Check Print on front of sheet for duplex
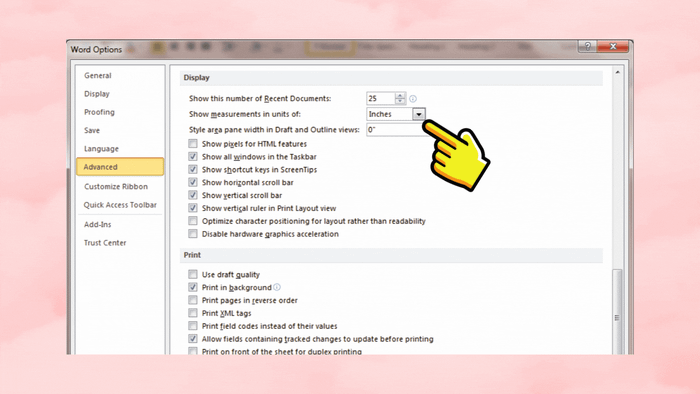Screen dimensions: 700x394 coord(192,351)
